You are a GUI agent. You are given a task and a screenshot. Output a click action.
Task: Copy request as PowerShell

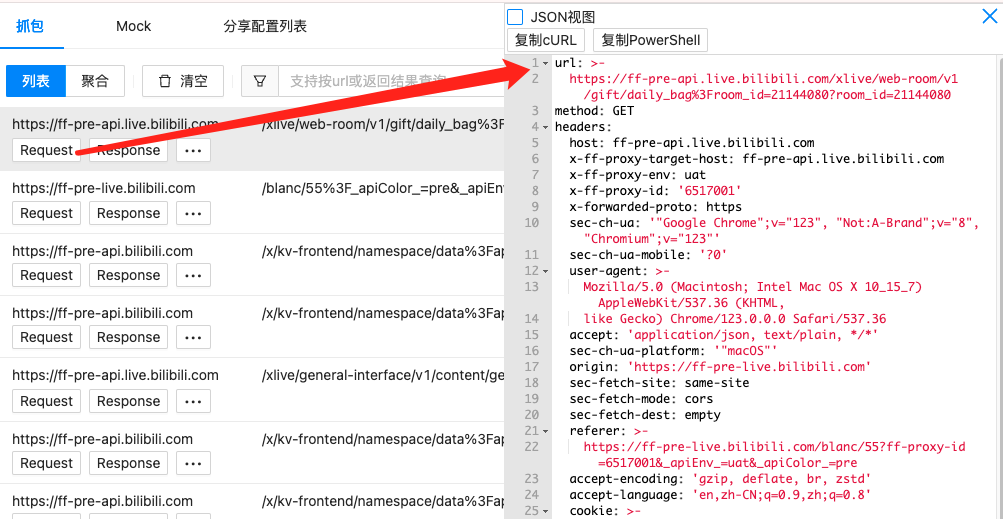(651, 40)
